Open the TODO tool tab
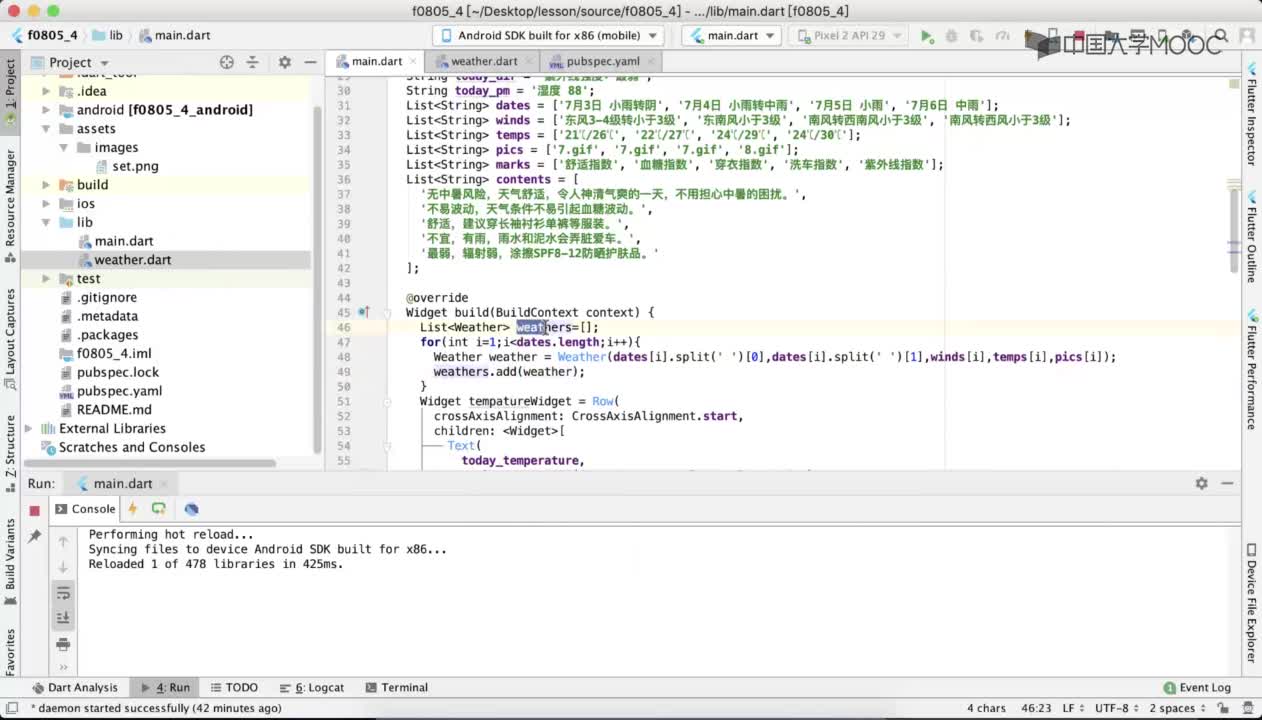This screenshot has height=720, width=1262. tap(232, 687)
